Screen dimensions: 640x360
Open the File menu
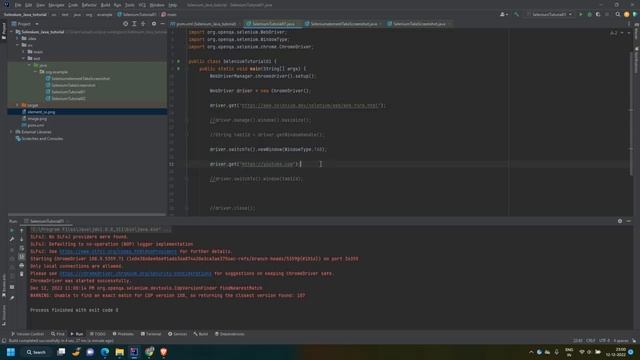(x=18, y=5)
